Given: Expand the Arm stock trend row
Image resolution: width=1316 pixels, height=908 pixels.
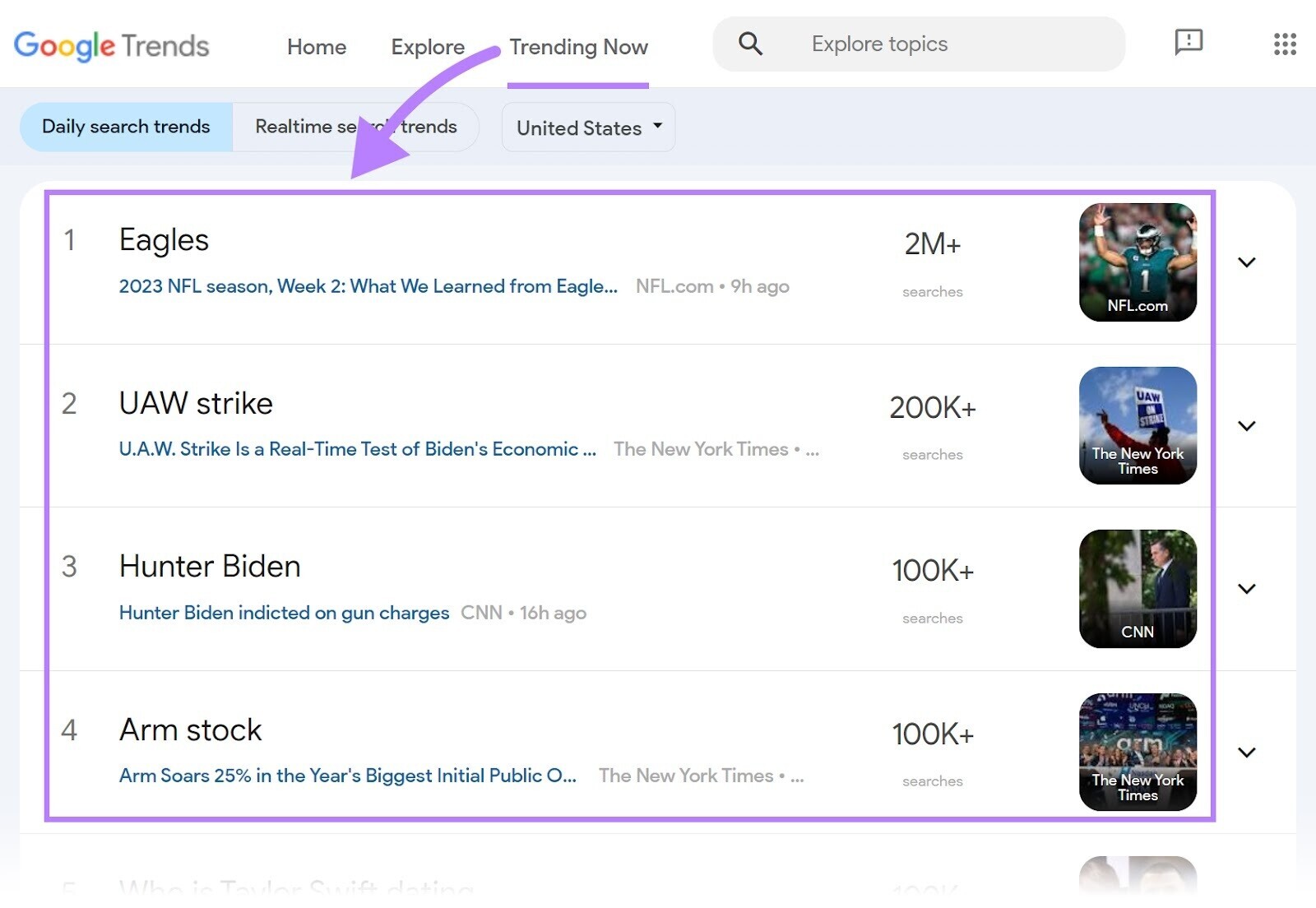Looking at the screenshot, I should click(x=1246, y=753).
